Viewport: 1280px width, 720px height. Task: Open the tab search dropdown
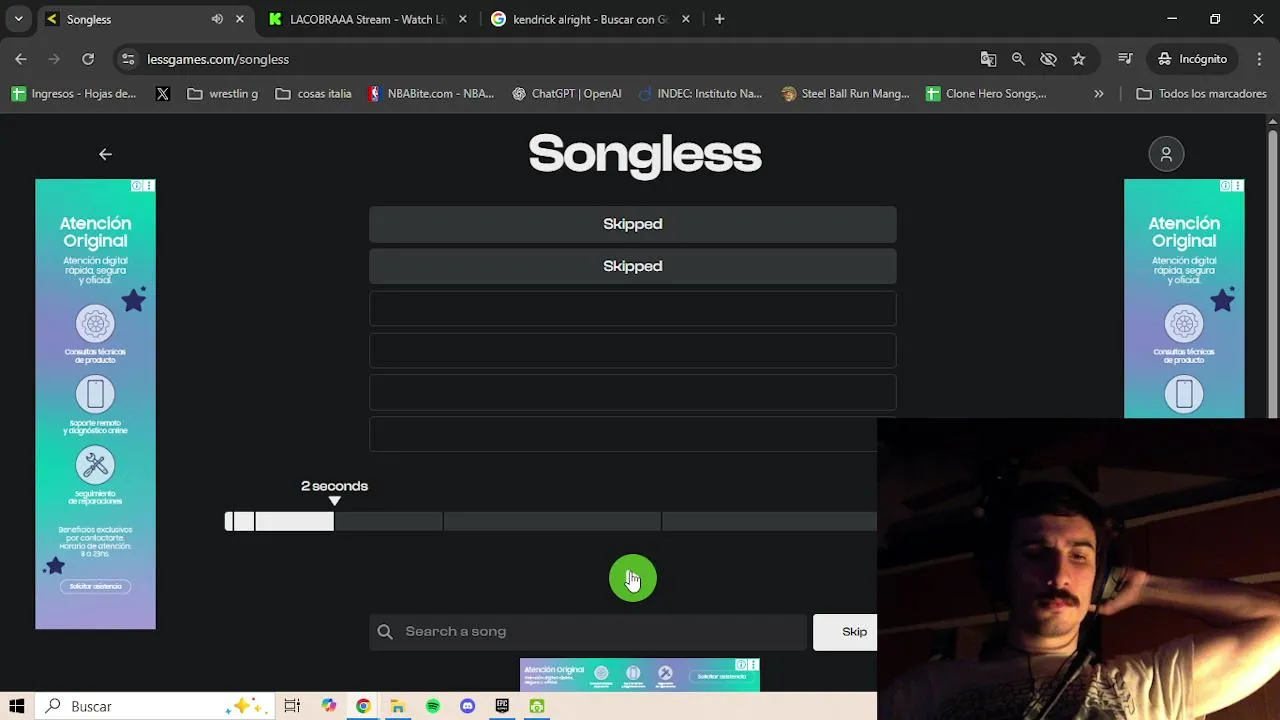coord(18,19)
